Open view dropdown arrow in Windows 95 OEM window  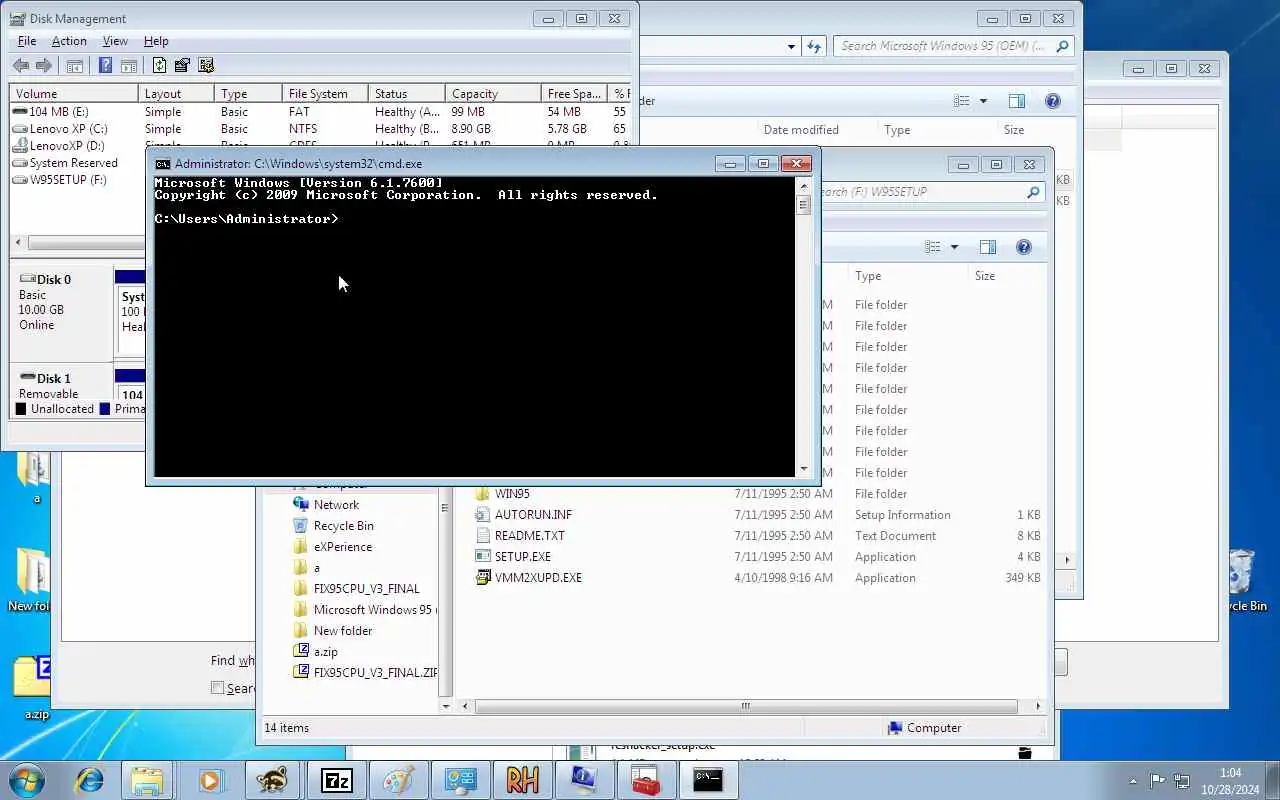tap(983, 101)
